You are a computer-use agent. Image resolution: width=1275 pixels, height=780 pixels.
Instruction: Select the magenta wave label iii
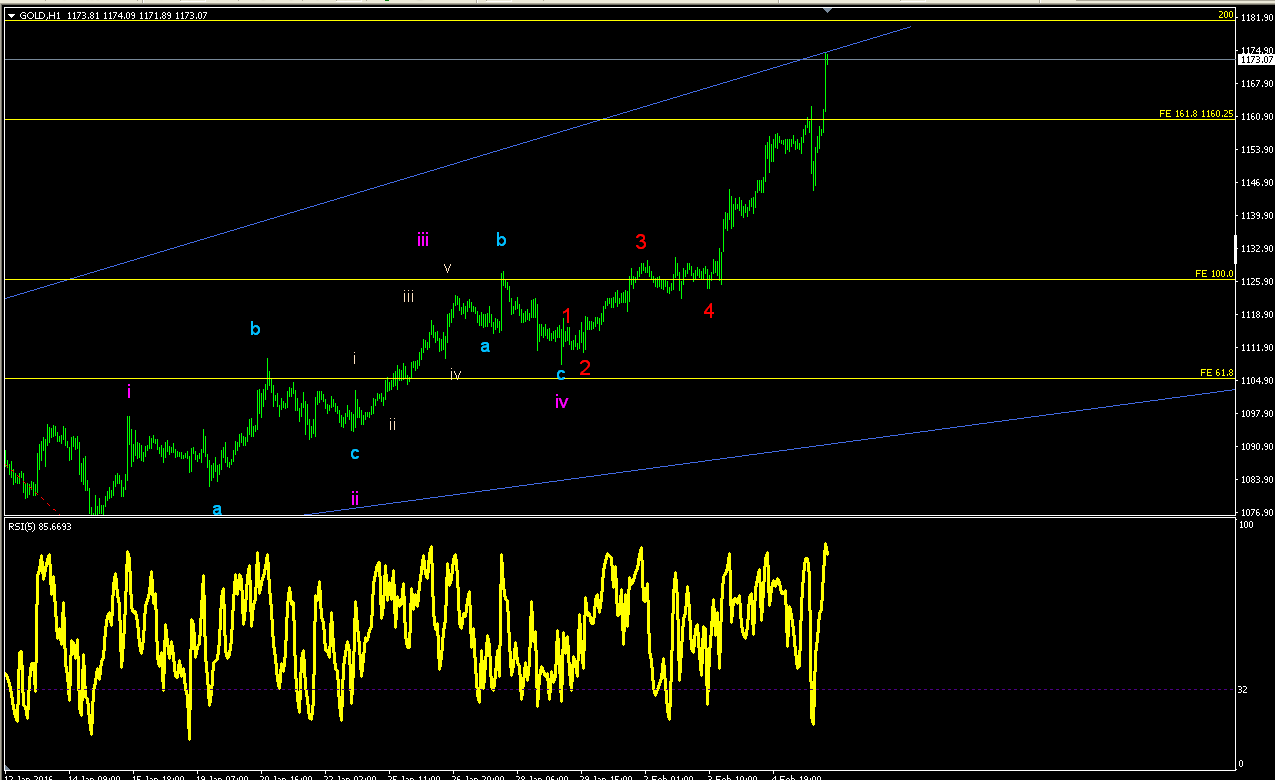[423, 239]
